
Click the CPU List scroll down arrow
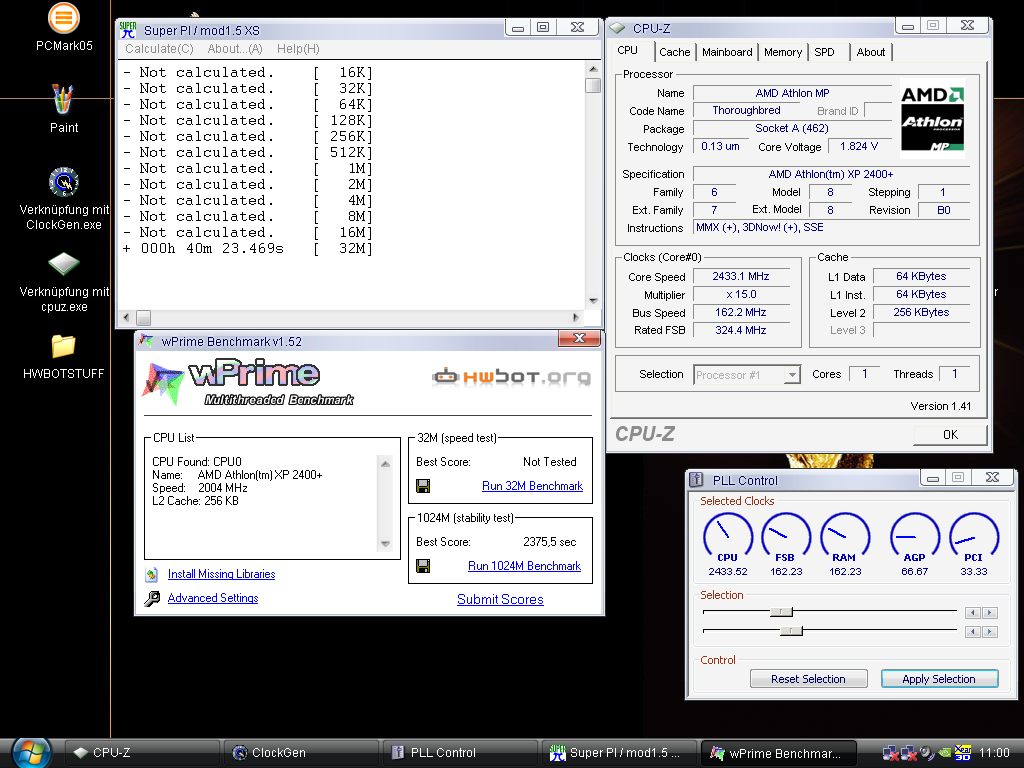tap(385, 543)
